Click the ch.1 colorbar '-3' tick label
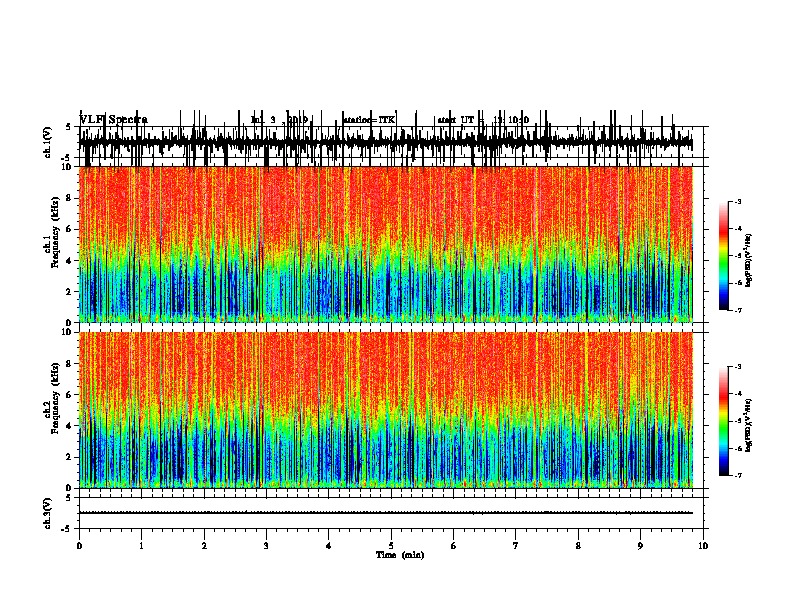This screenshot has width=792, height=612. click(737, 202)
